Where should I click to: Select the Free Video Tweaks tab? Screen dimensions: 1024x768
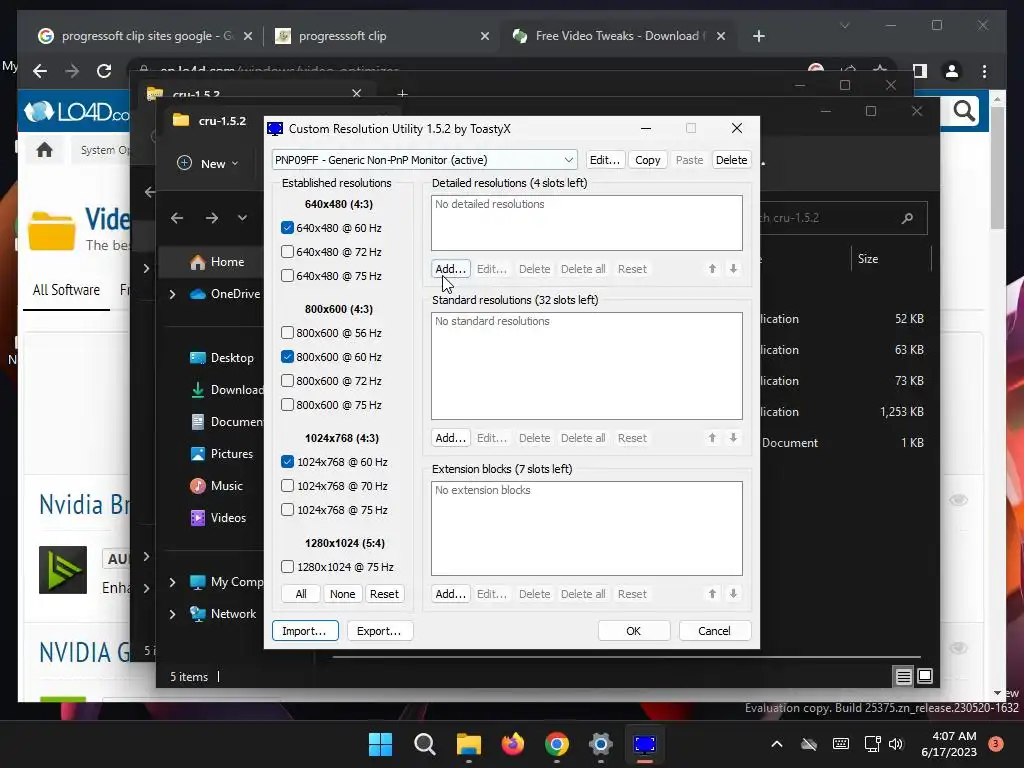click(618, 36)
